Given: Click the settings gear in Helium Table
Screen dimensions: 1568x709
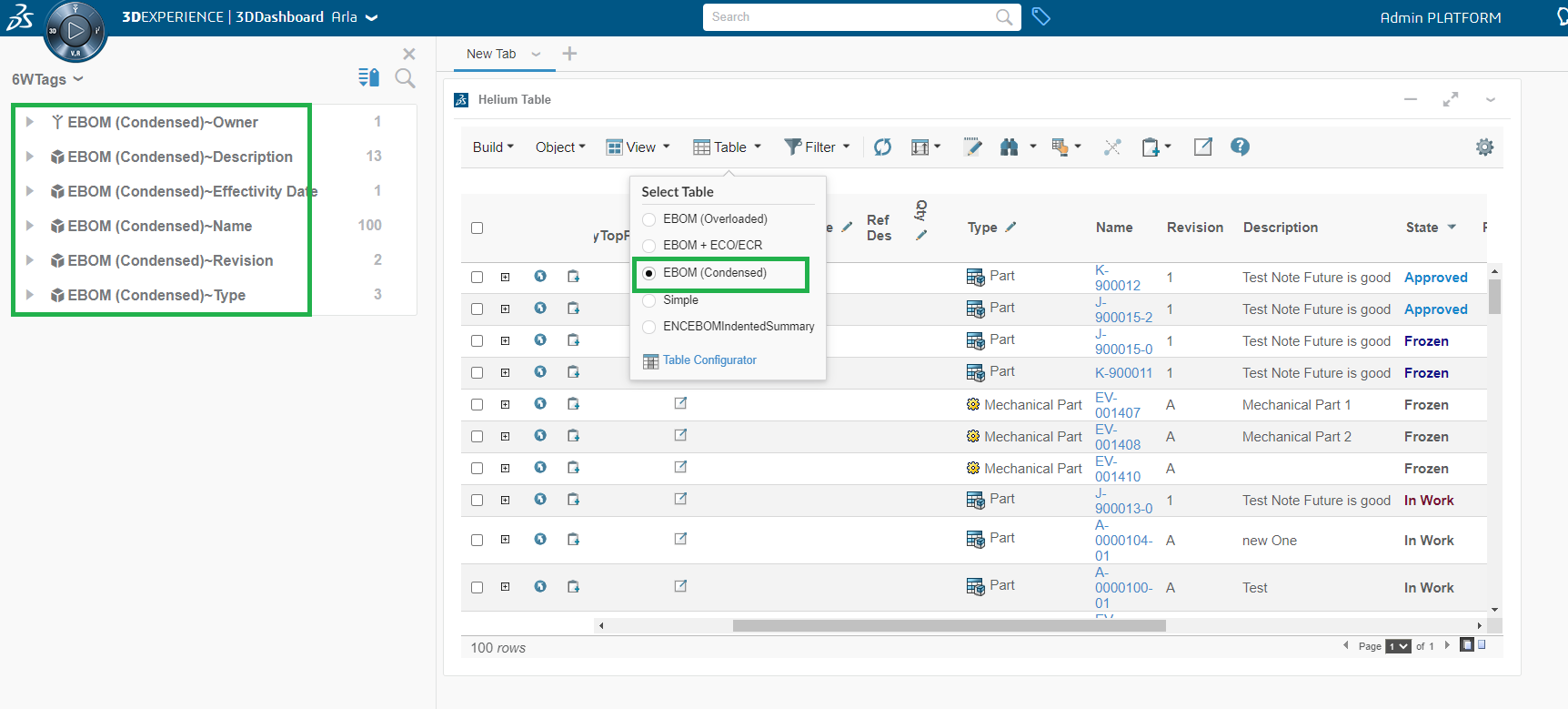Looking at the screenshot, I should pos(1484,147).
